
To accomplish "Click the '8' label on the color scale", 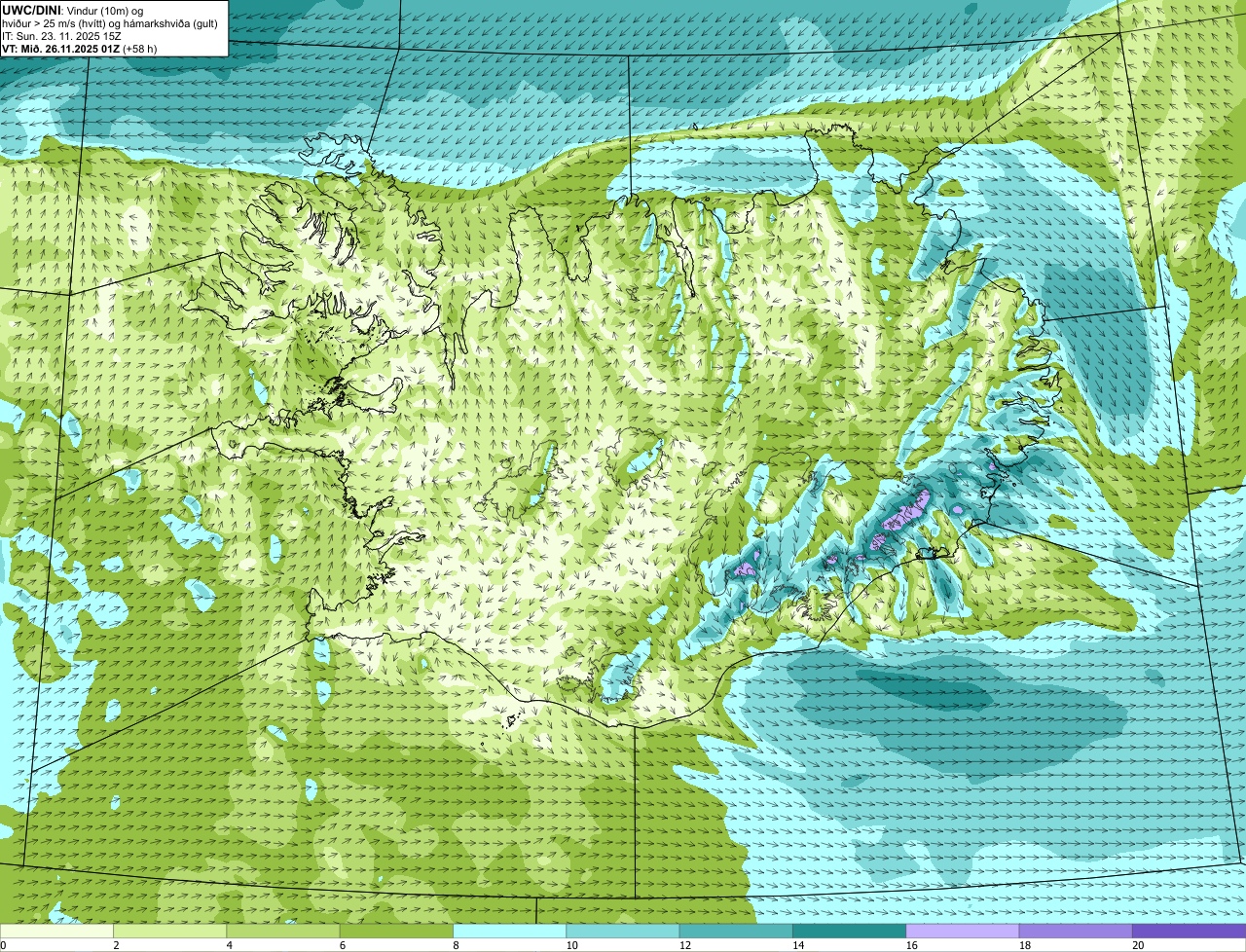I will (x=456, y=945).
